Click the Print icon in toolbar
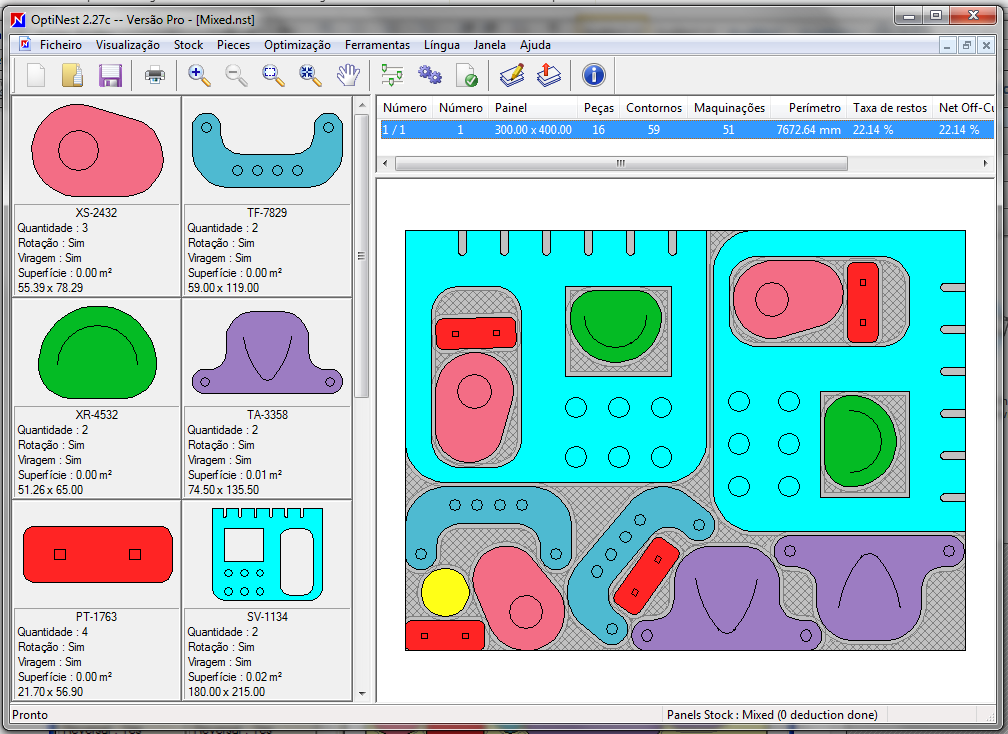The width and height of the screenshot is (1008, 734). (155, 75)
